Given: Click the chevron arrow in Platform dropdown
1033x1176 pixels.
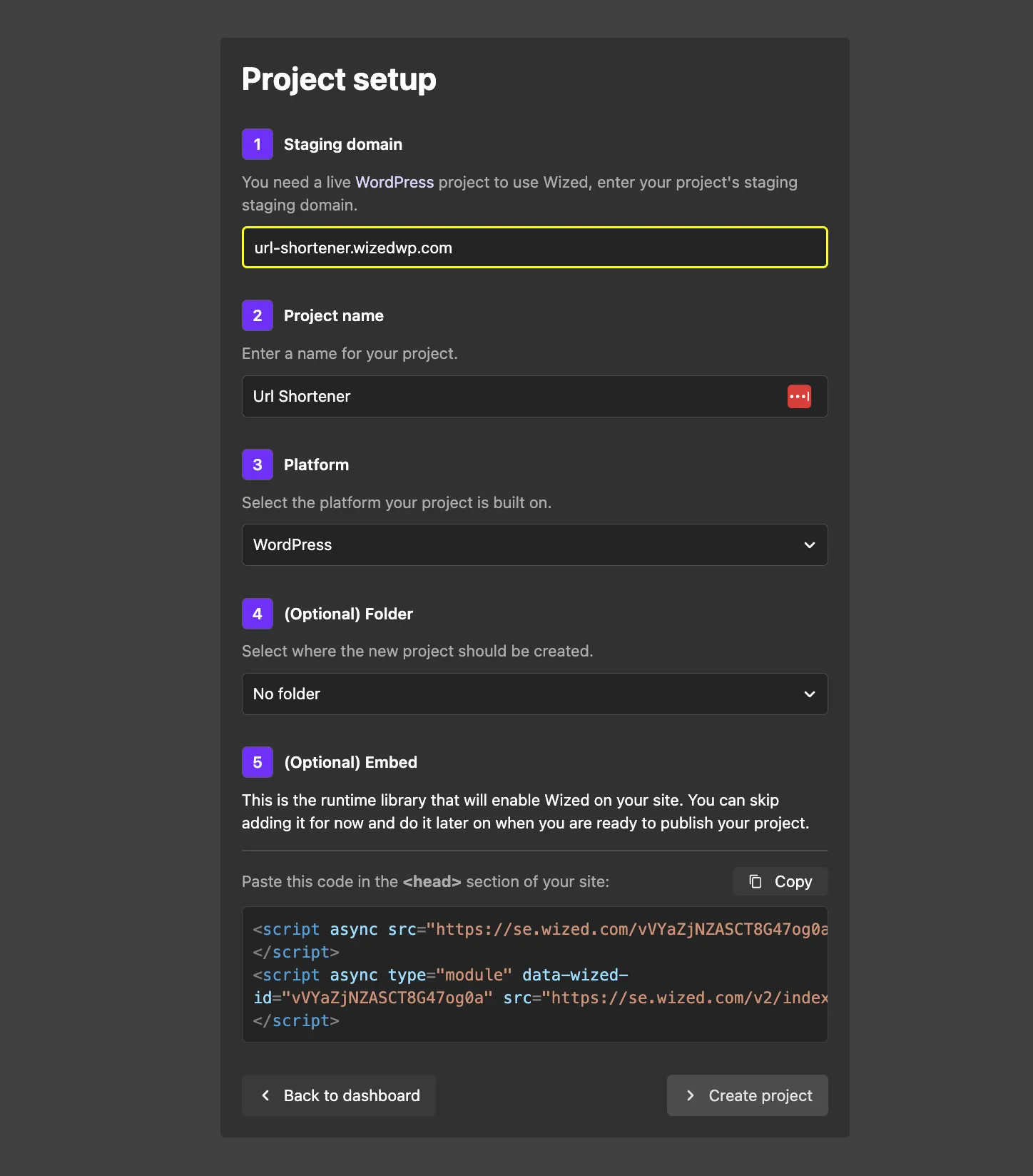Looking at the screenshot, I should 809,545.
